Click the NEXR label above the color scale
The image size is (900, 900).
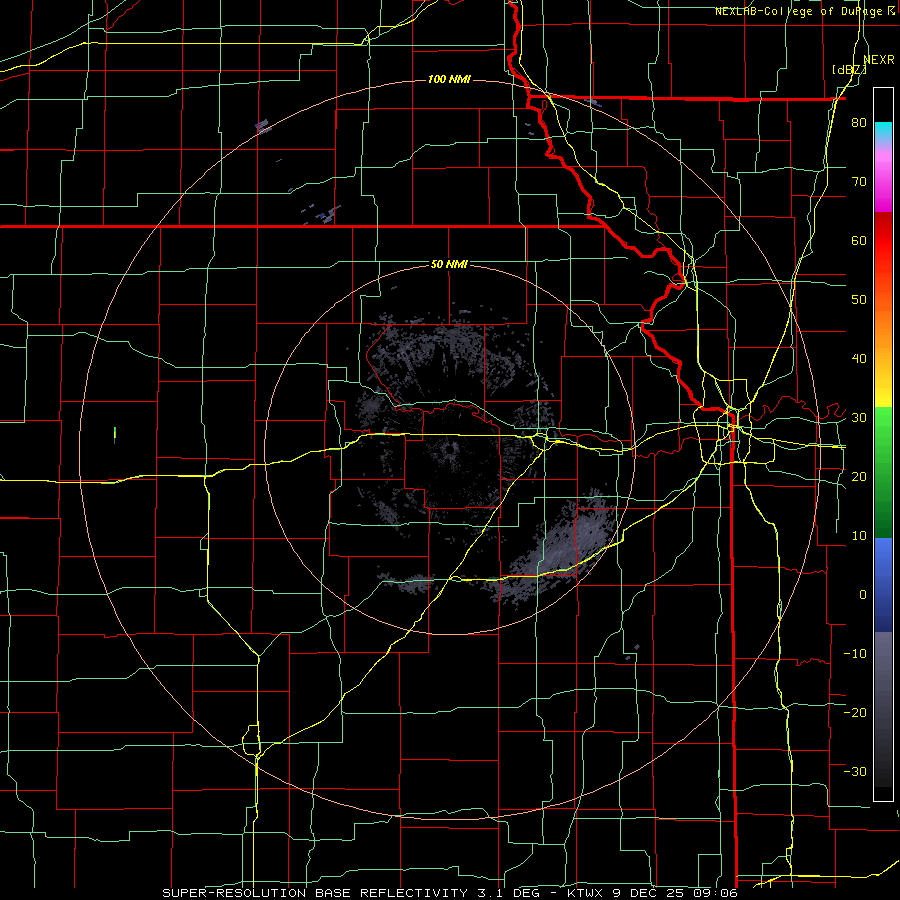point(879,60)
